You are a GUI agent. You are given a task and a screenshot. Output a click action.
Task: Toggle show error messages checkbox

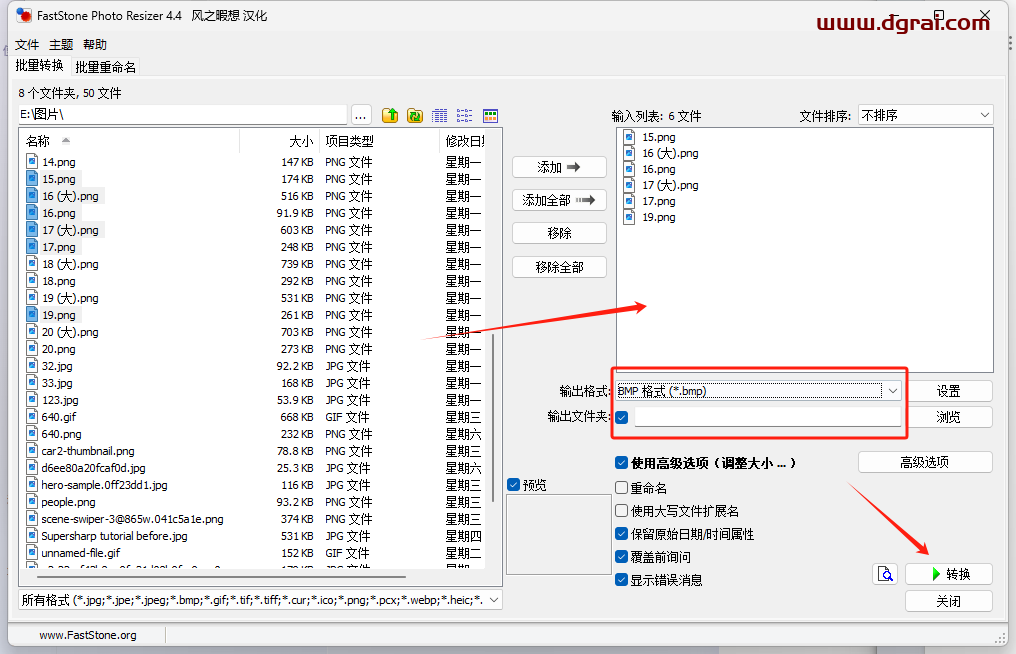click(x=621, y=579)
